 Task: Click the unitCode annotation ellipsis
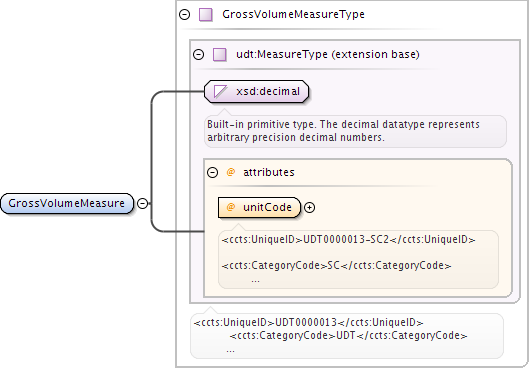[x=255, y=280]
